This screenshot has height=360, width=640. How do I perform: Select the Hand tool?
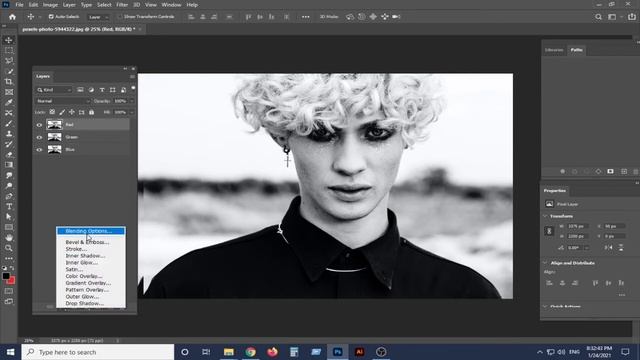9,238
